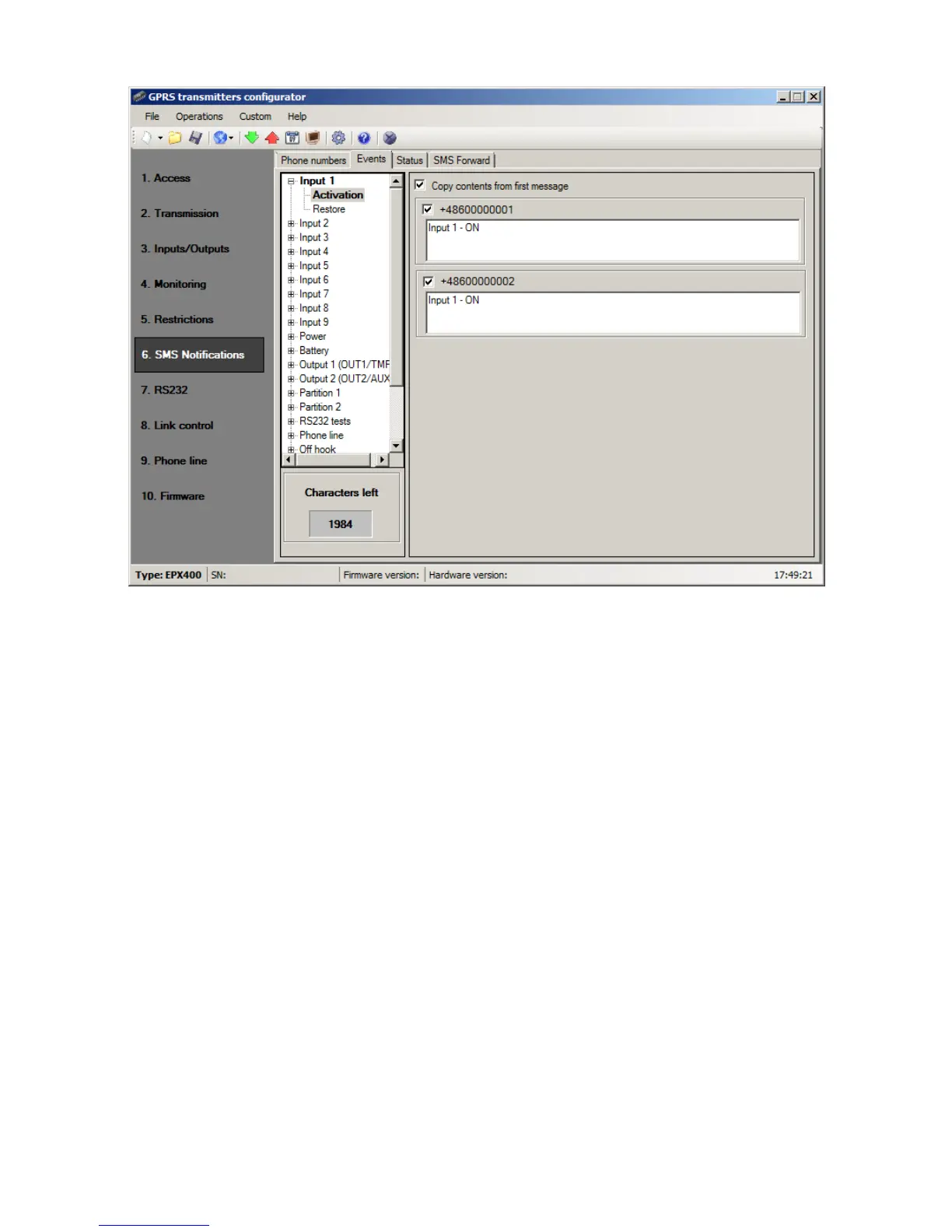Click the globe language icon
Image resolution: width=952 pixels, height=1232 pixels.
click(220, 138)
